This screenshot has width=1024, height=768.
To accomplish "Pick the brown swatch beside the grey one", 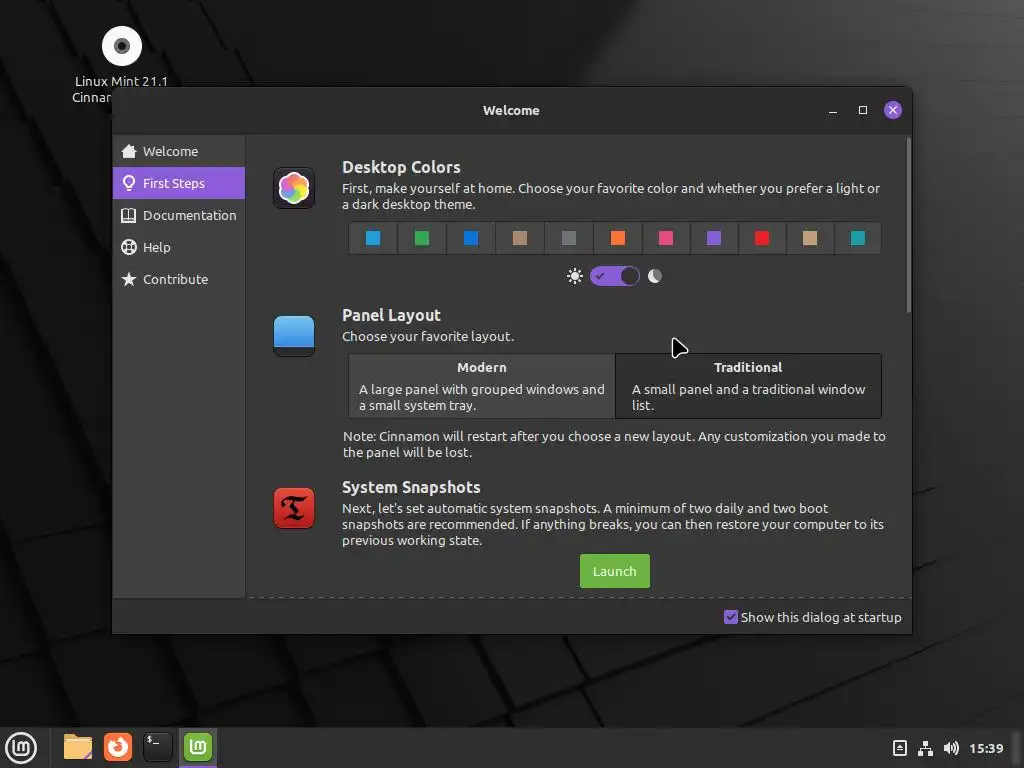I will pos(520,238).
